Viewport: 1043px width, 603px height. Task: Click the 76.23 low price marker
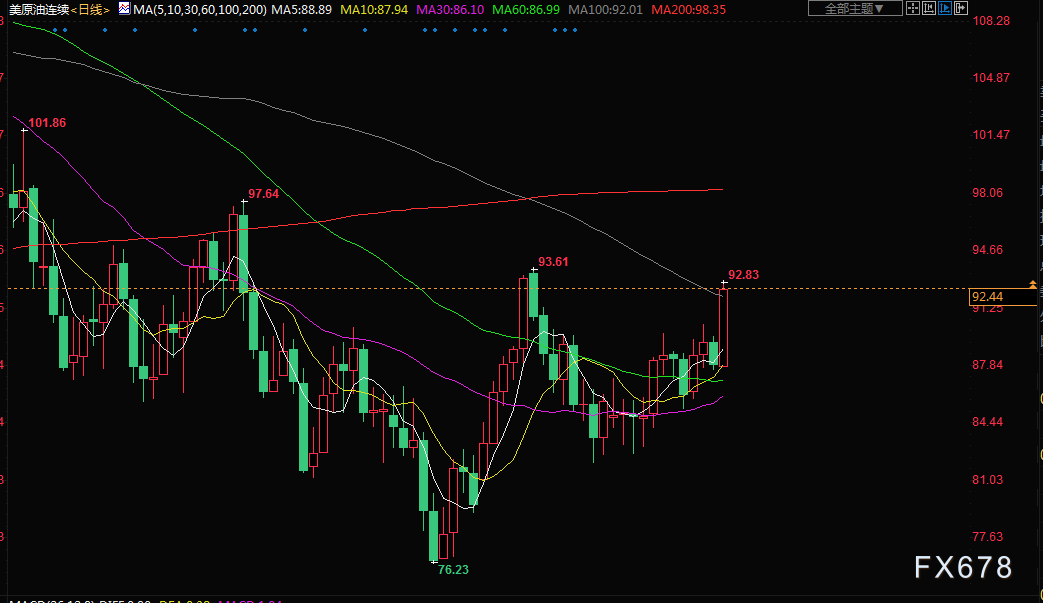(453, 570)
